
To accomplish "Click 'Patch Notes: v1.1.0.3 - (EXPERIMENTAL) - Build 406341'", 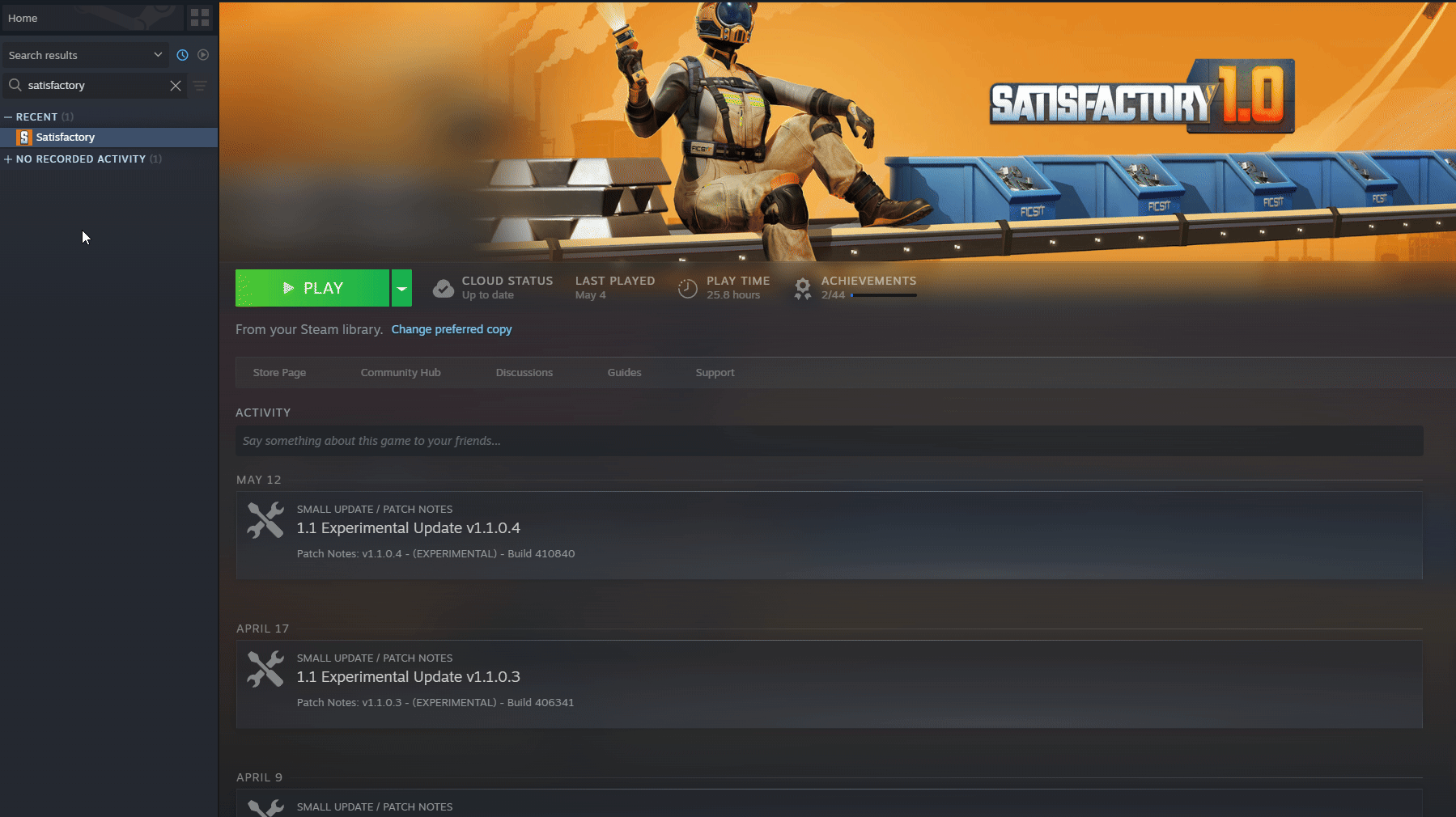I will (x=435, y=703).
